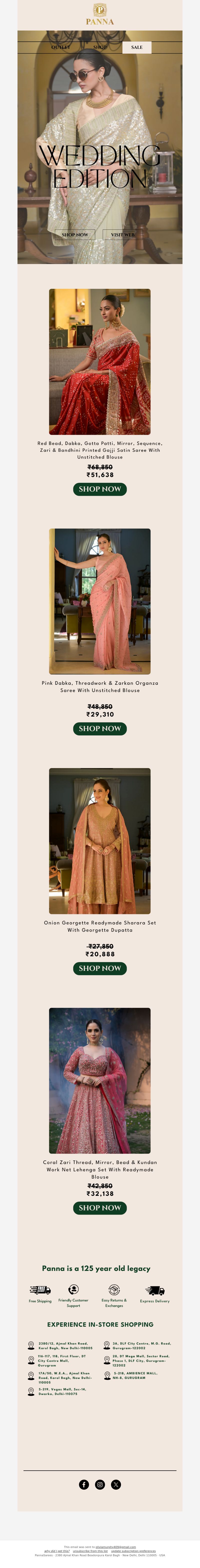Viewport: 200px width, 1568px height.
Task: Open the OUTLET menu item
Action: (x=61, y=47)
